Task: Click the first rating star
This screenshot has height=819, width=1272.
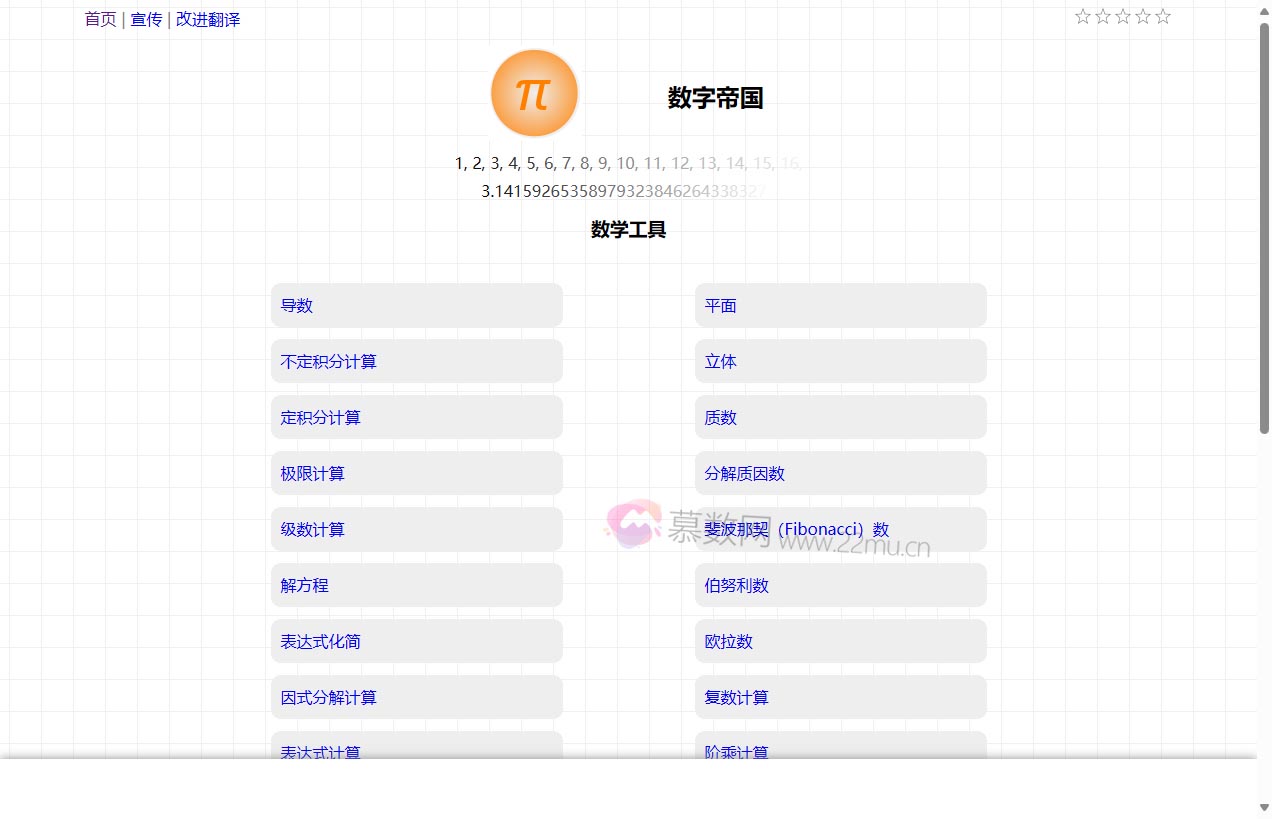Action: 1082,16
